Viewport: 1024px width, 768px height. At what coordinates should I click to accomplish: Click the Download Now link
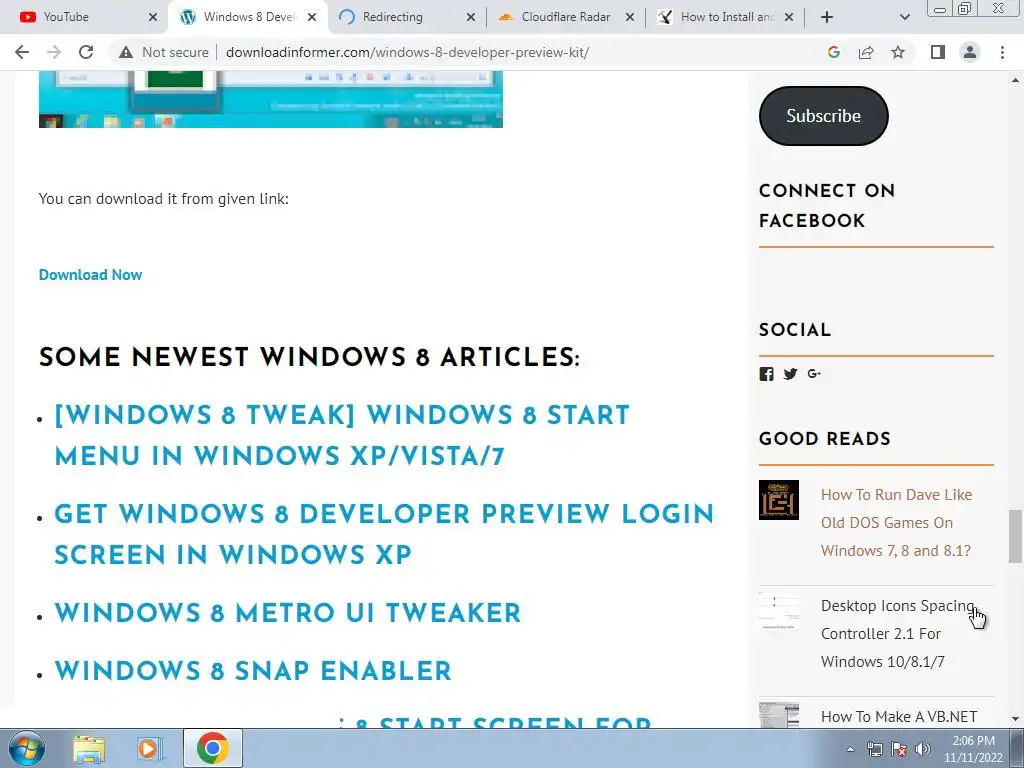(90, 275)
